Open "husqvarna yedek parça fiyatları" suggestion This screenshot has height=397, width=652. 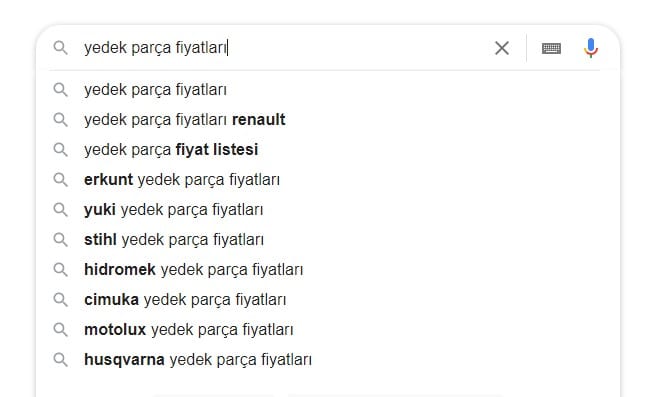click(328, 360)
